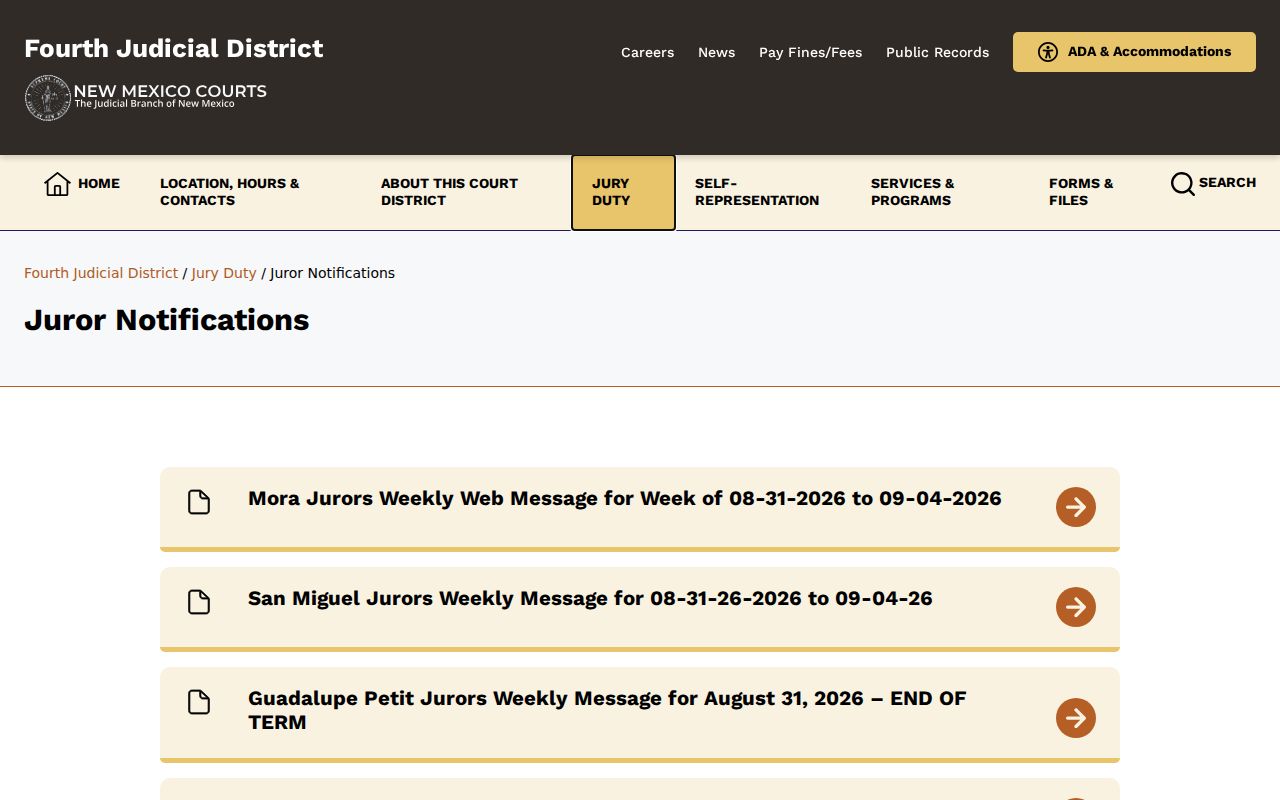Image resolution: width=1280 pixels, height=800 pixels.
Task: Go to the Careers page
Action: [648, 52]
